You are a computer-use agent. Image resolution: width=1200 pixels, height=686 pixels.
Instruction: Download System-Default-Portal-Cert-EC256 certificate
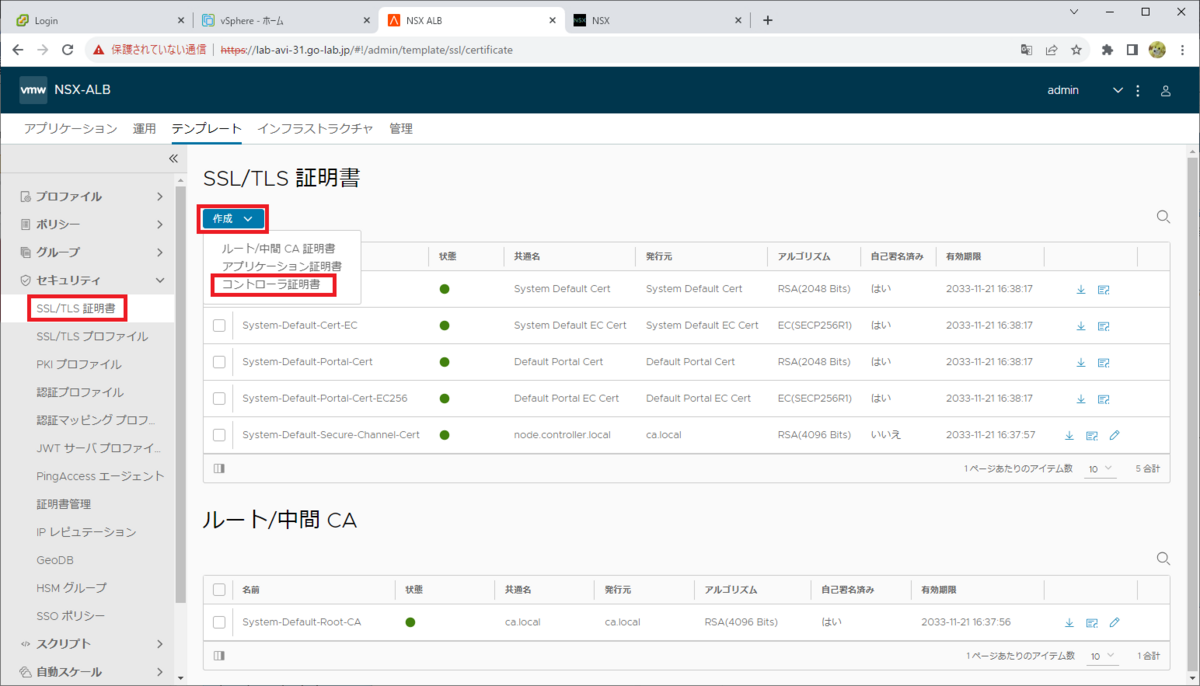(1081, 398)
